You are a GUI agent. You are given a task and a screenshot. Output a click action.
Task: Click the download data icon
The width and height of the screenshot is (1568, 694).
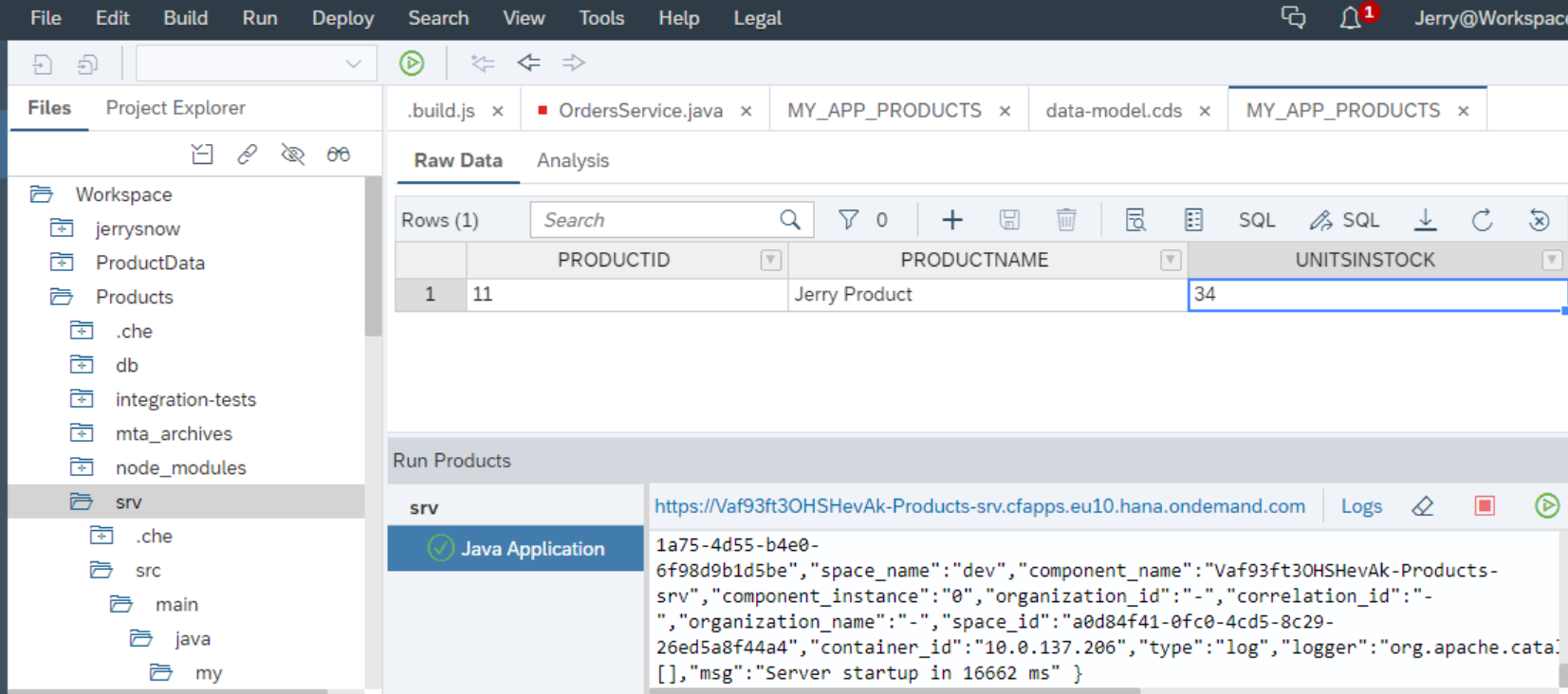tap(1425, 221)
